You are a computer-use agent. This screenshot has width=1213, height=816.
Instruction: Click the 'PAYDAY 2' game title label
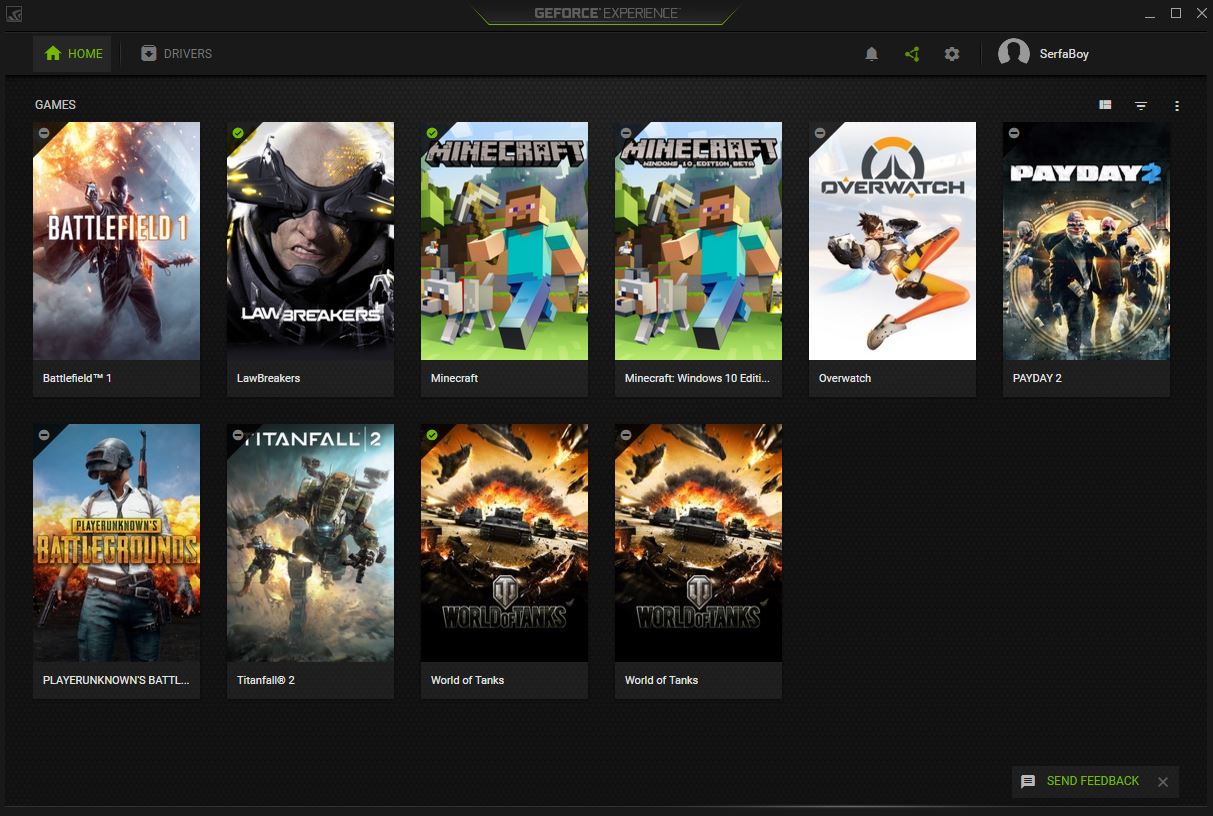tap(1037, 379)
